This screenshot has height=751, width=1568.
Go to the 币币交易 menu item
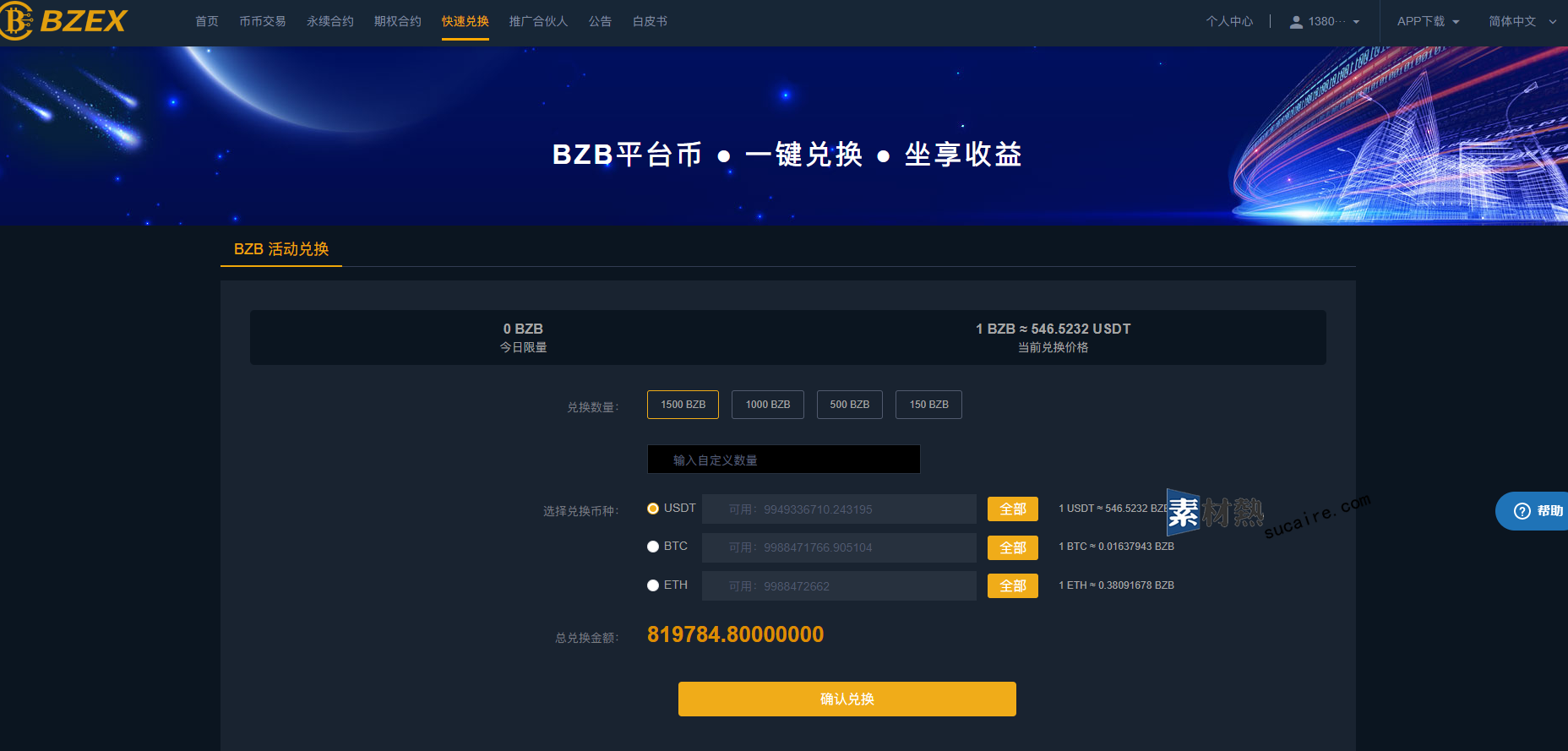click(x=263, y=21)
